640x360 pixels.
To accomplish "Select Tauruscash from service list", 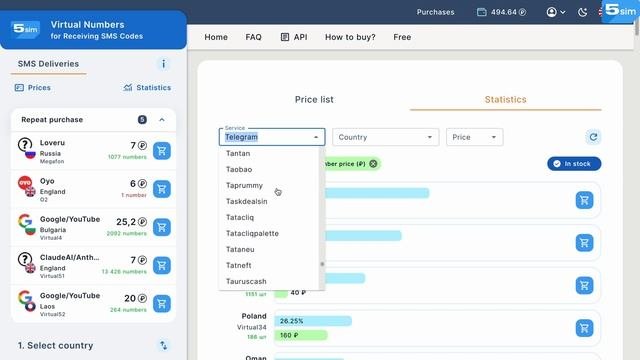I will click(x=269, y=282).
